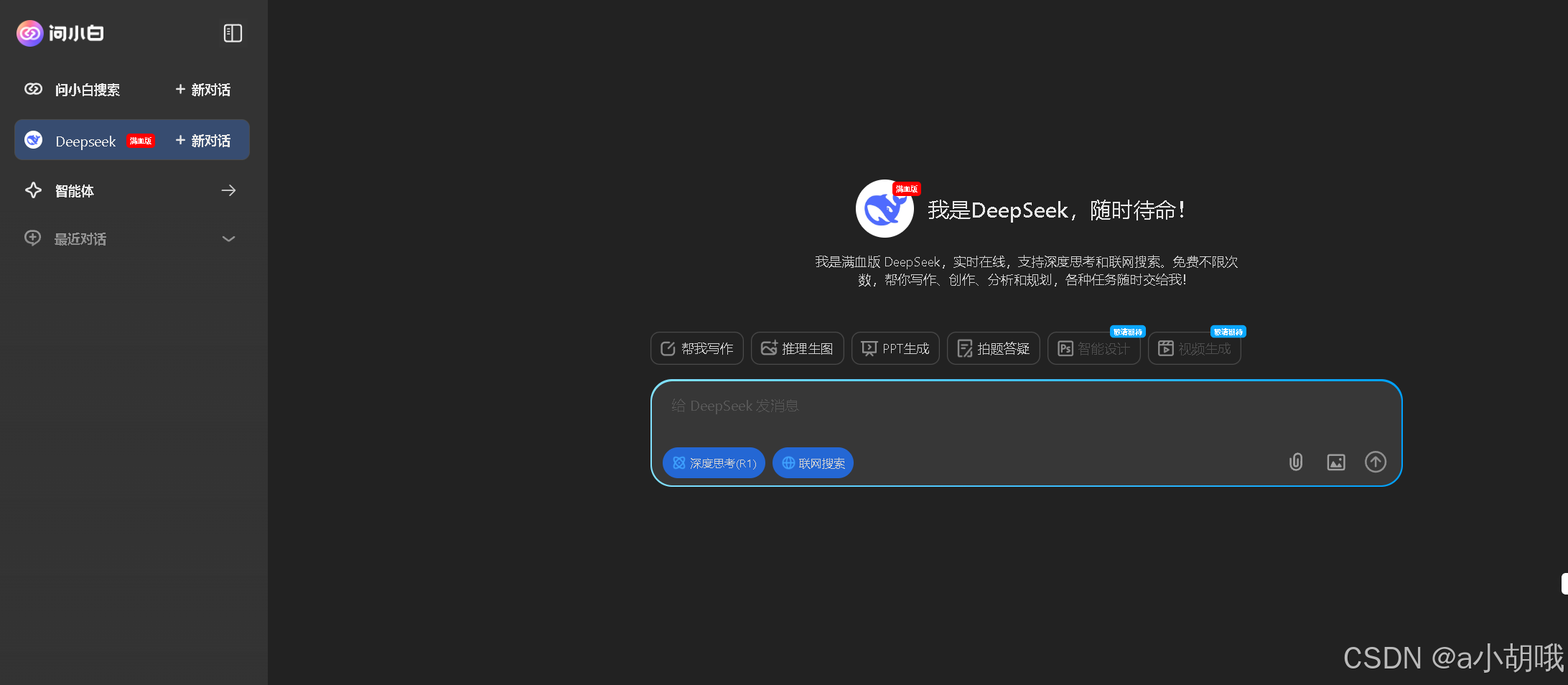Collapse the sidebar with panel icon
Image resolution: width=1568 pixels, height=685 pixels.
click(x=233, y=33)
